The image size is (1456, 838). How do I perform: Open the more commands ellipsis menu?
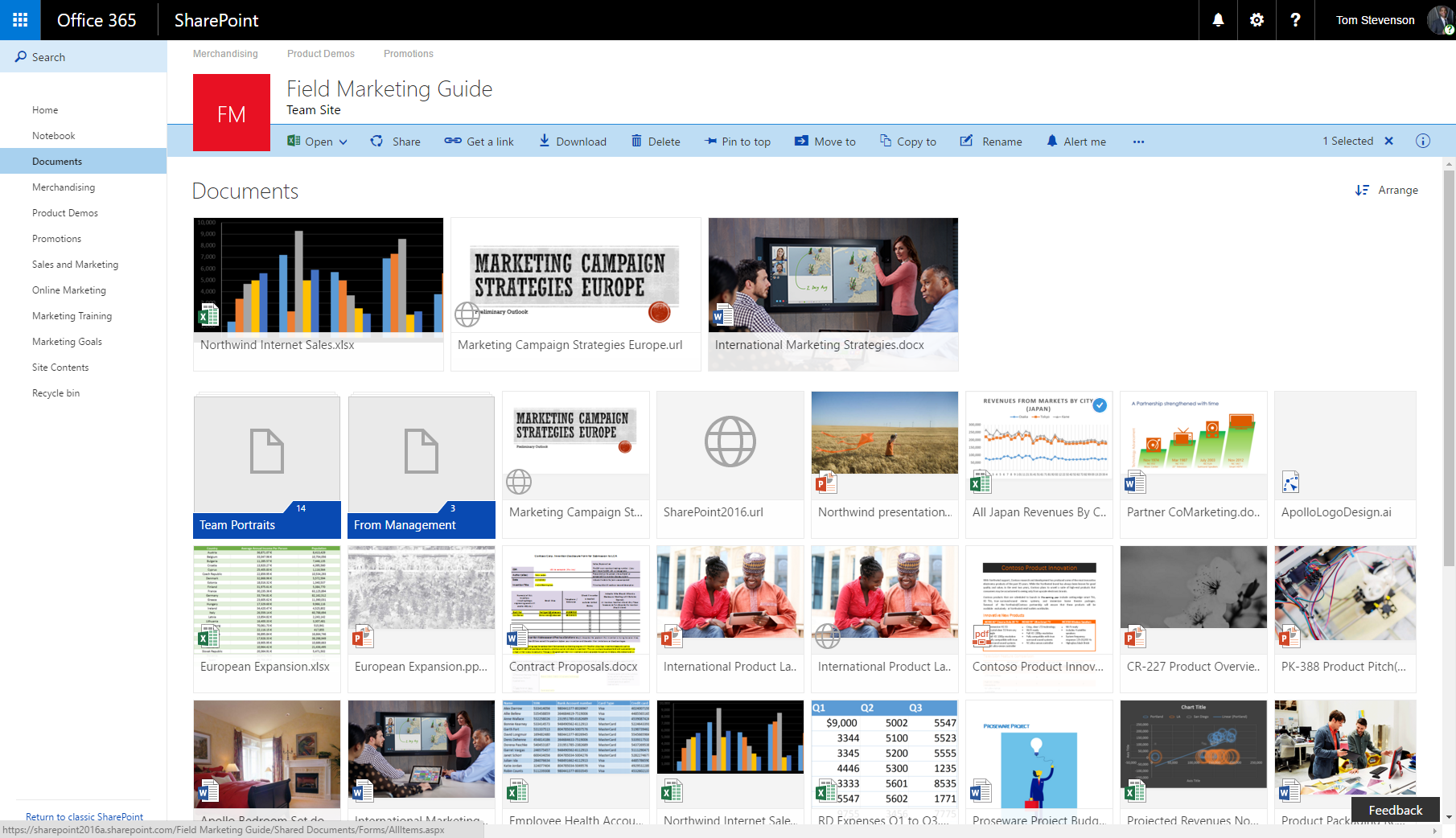pos(1138,141)
